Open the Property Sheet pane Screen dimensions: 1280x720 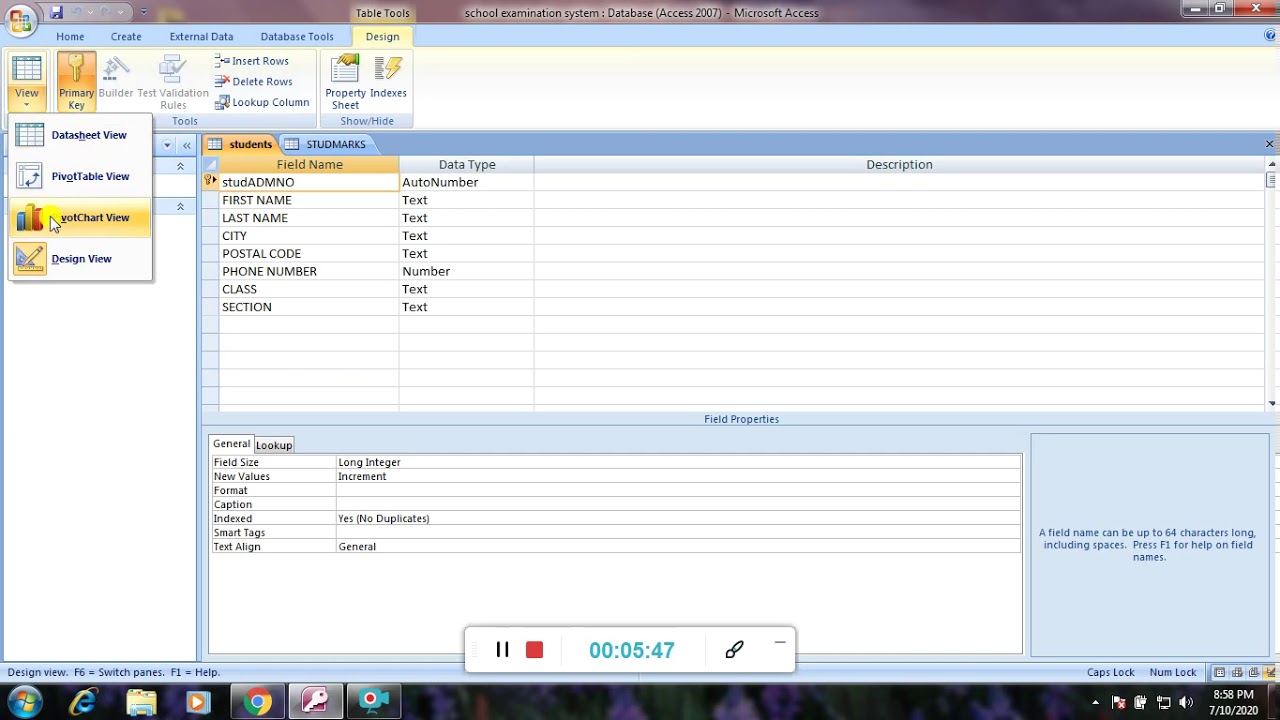point(345,81)
